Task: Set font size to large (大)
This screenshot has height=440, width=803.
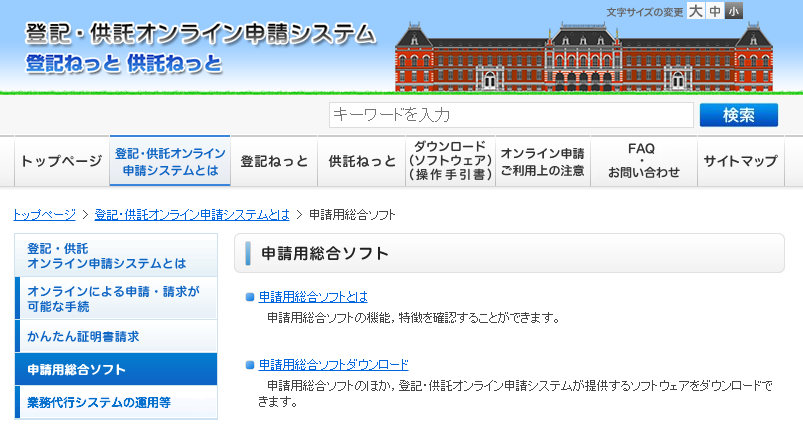Action: 697,12
